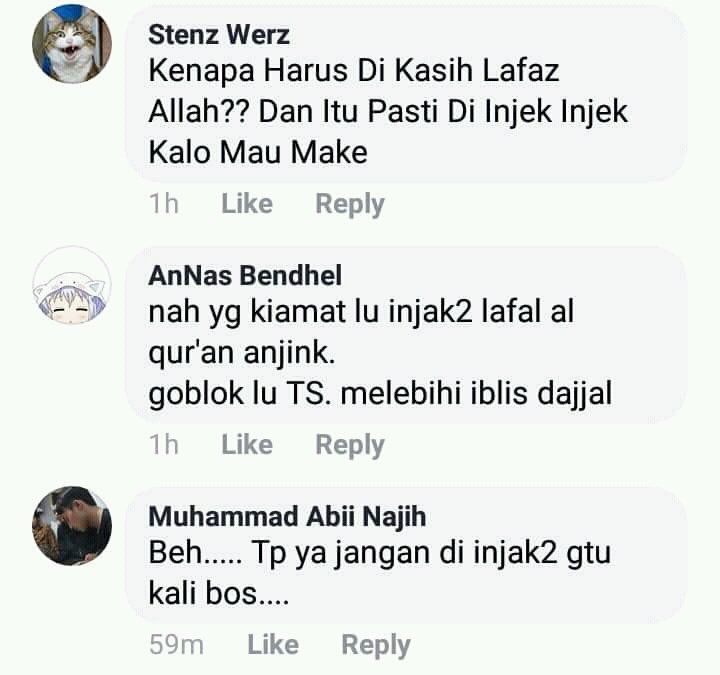
Task: Open Stenz Werz's cat profile picture
Action: coord(72,44)
